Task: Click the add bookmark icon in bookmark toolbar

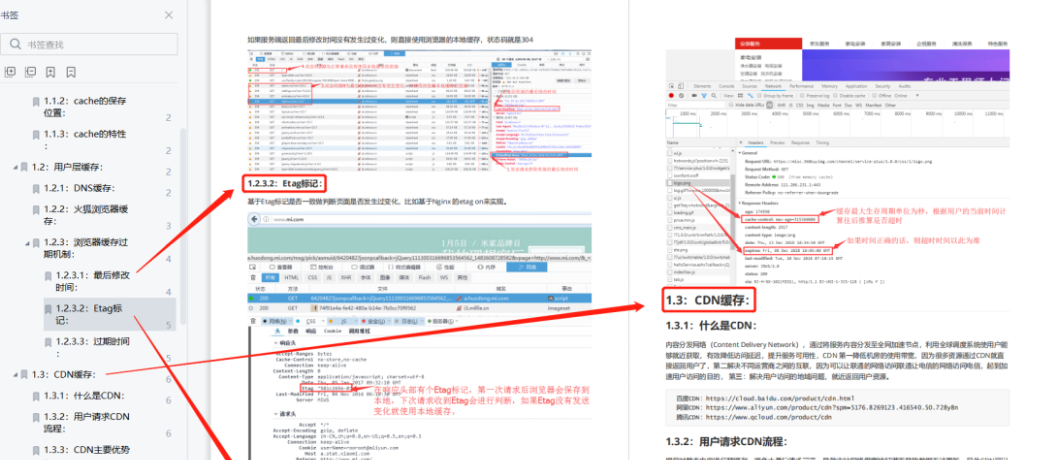Action: pyautogui.click(x=51, y=72)
